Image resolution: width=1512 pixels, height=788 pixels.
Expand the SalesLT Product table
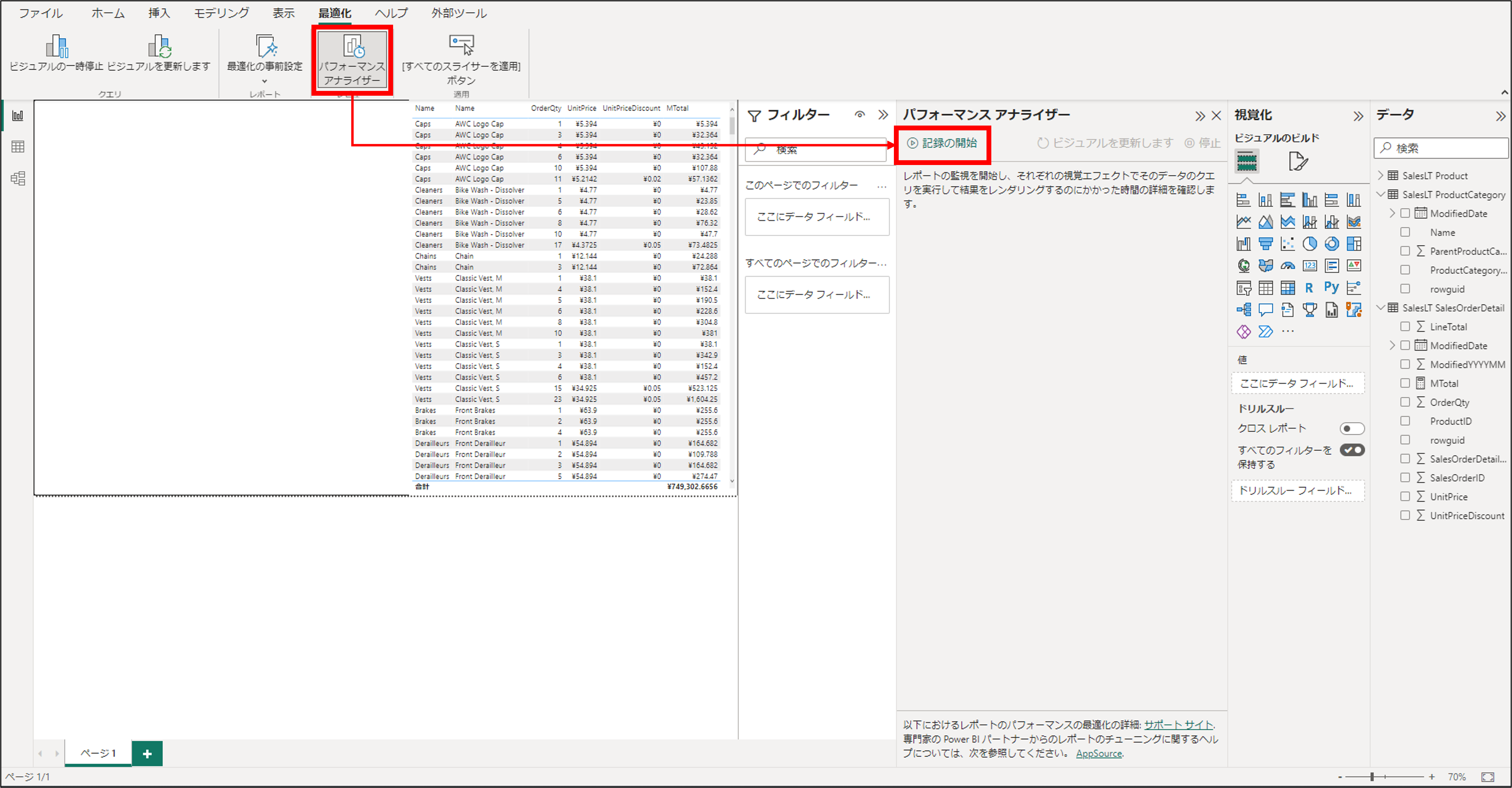pos(1381,176)
